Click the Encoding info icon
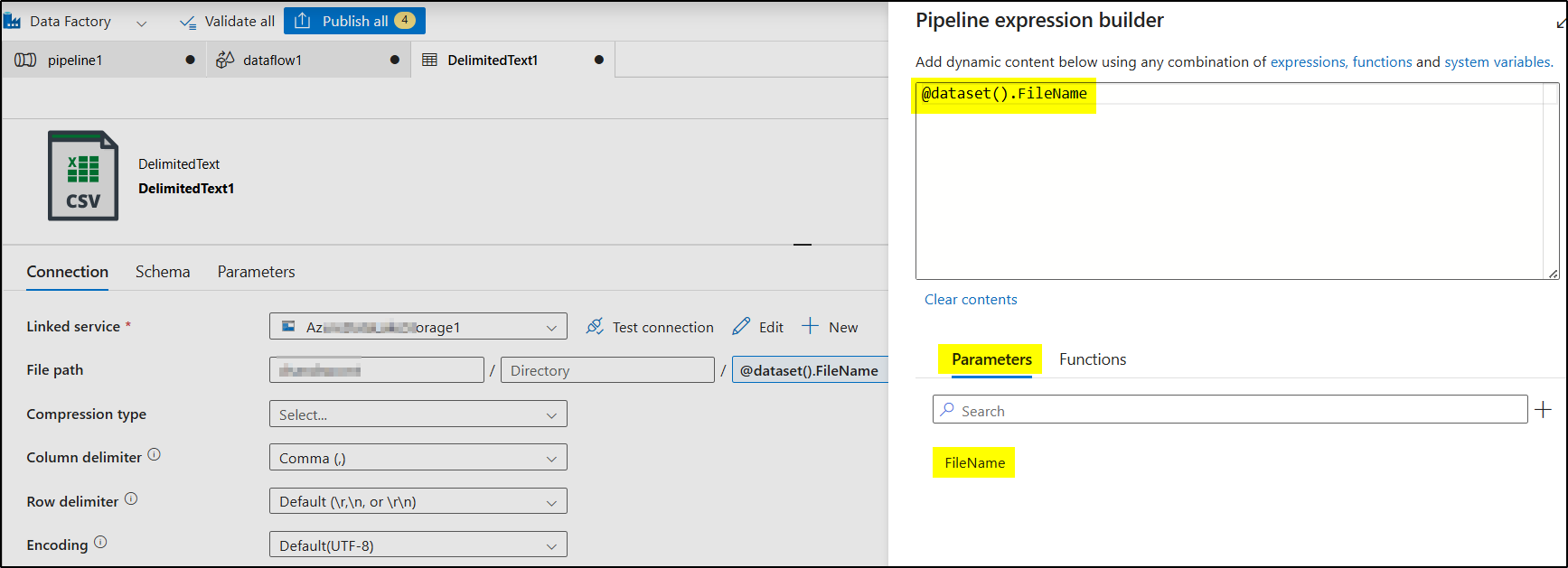This screenshot has height=568, width=1568. pos(100,542)
